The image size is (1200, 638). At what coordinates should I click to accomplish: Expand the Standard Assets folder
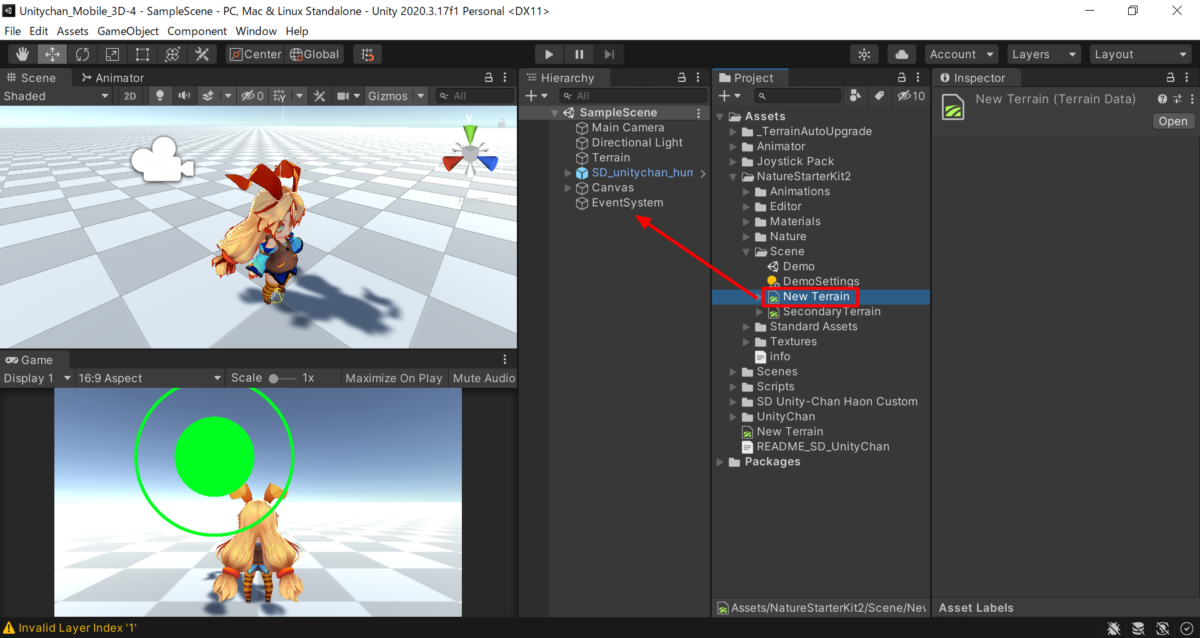pos(746,327)
